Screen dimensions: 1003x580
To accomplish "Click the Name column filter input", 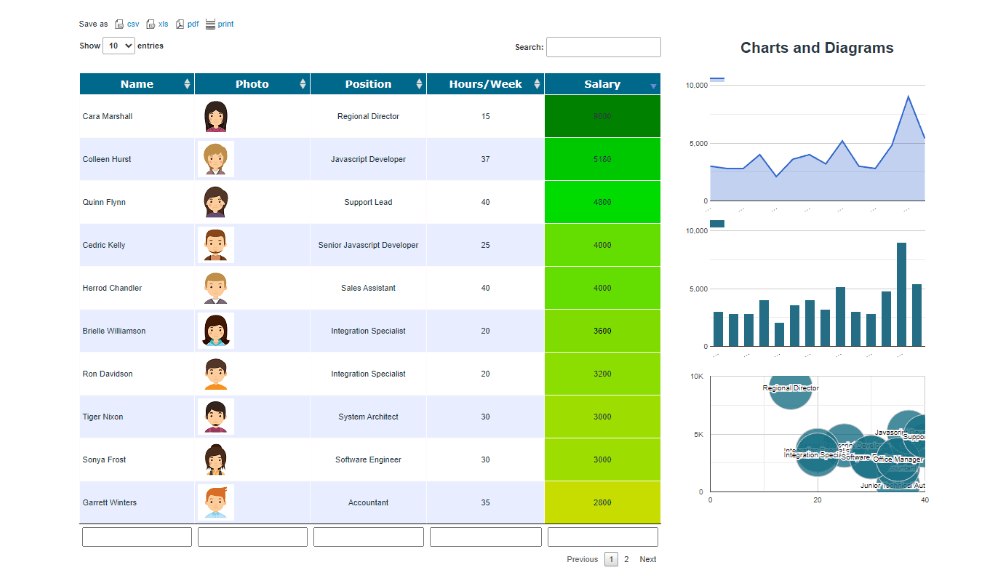I will (137, 537).
